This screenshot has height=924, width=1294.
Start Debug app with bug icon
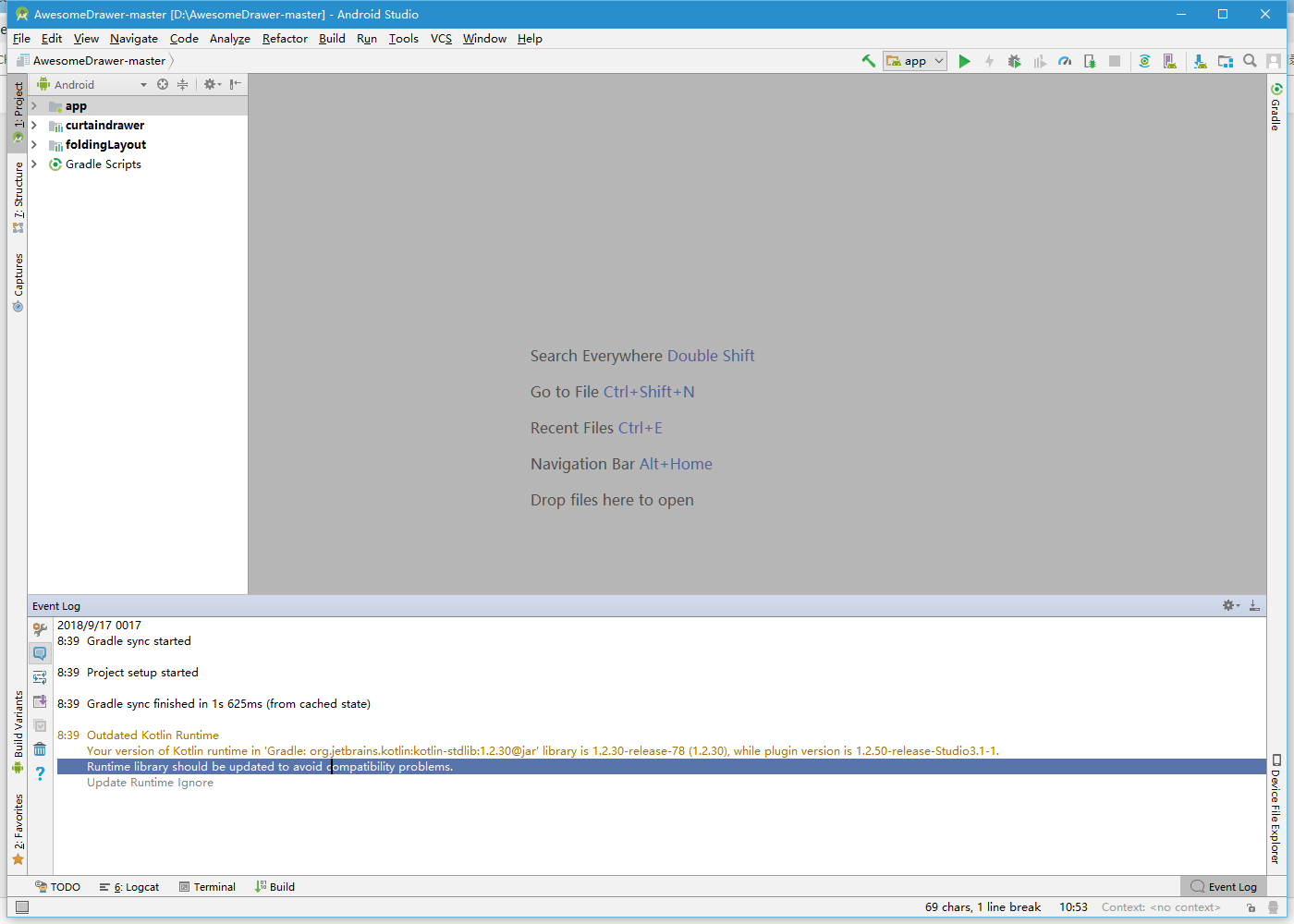[1014, 61]
